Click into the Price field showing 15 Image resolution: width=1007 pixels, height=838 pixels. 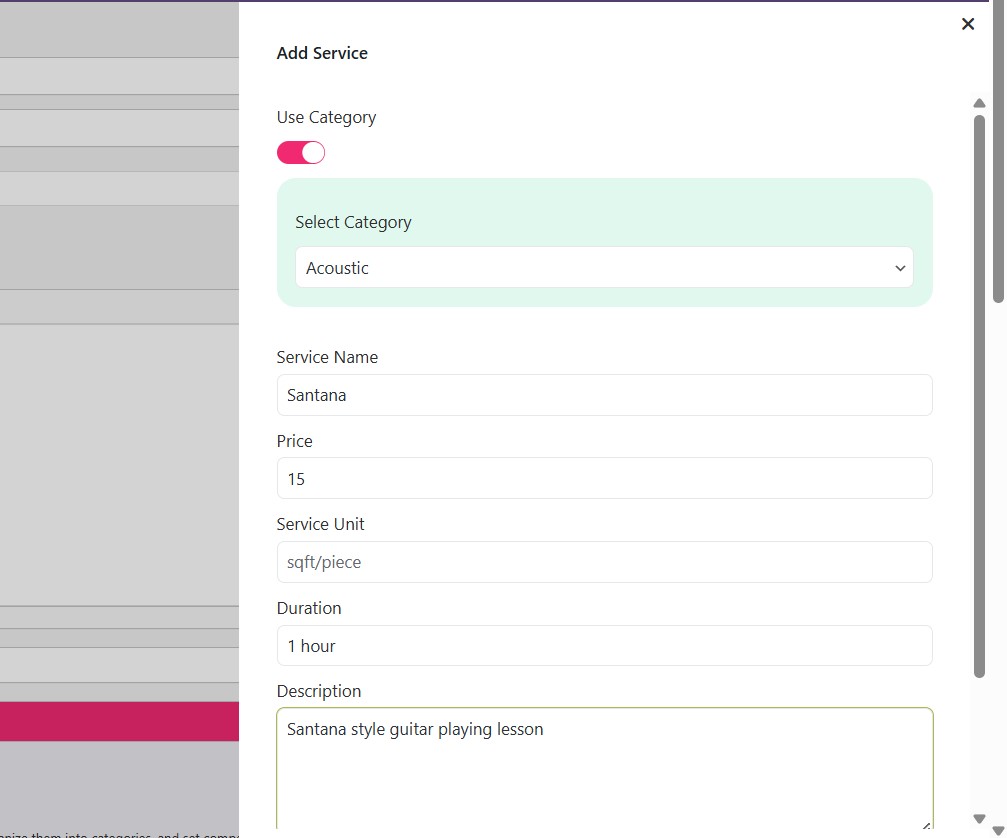click(x=603, y=479)
